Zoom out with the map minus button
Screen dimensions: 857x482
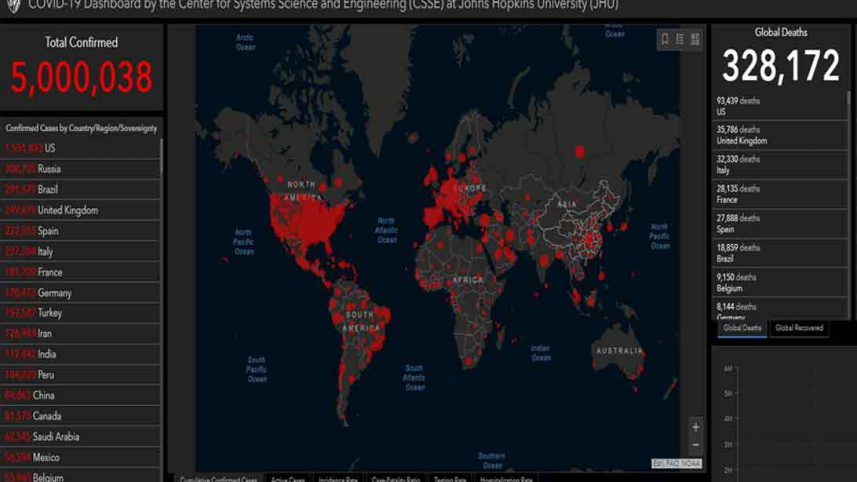coord(696,445)
